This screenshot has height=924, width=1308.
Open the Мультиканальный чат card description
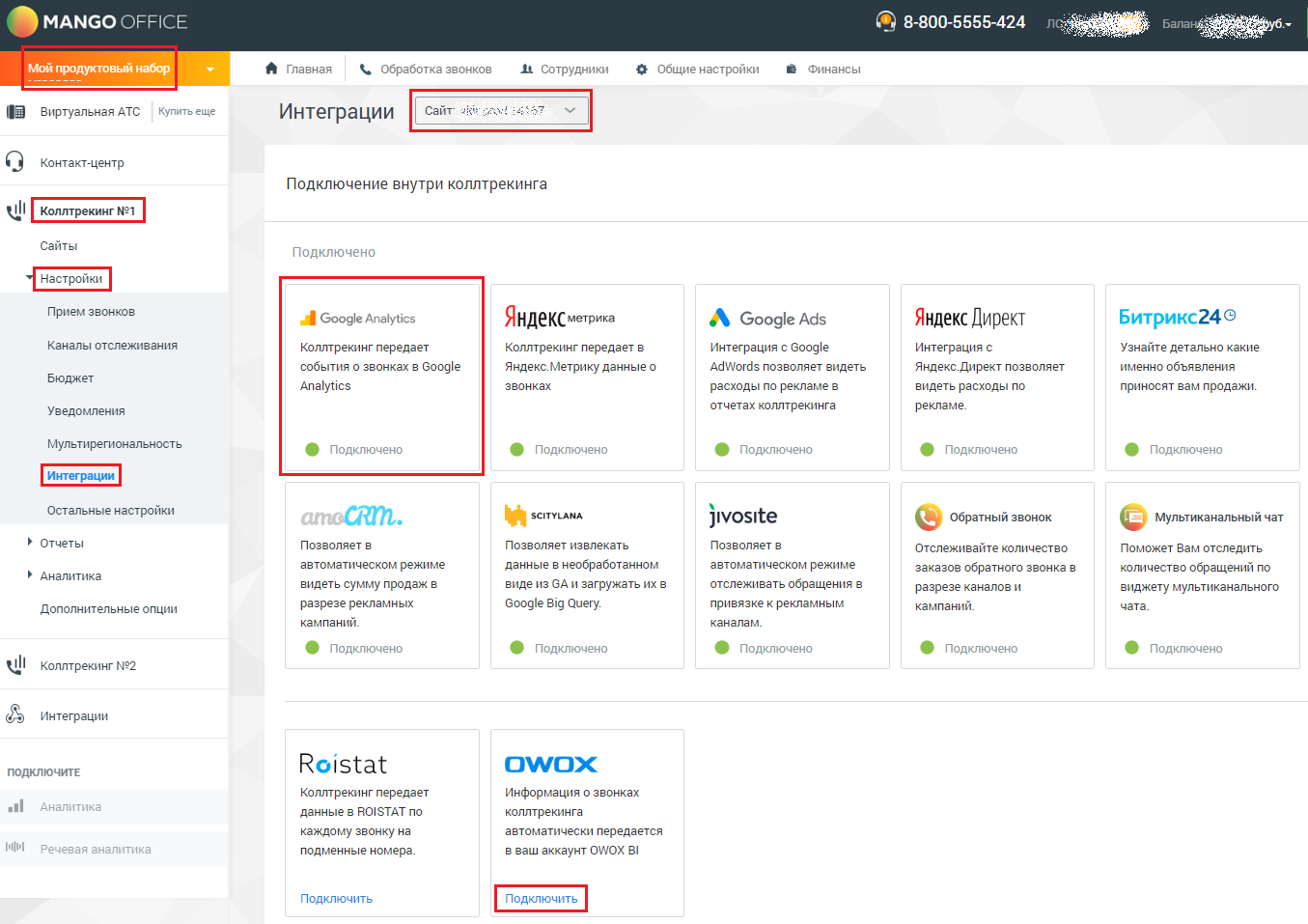(1199, 576)
